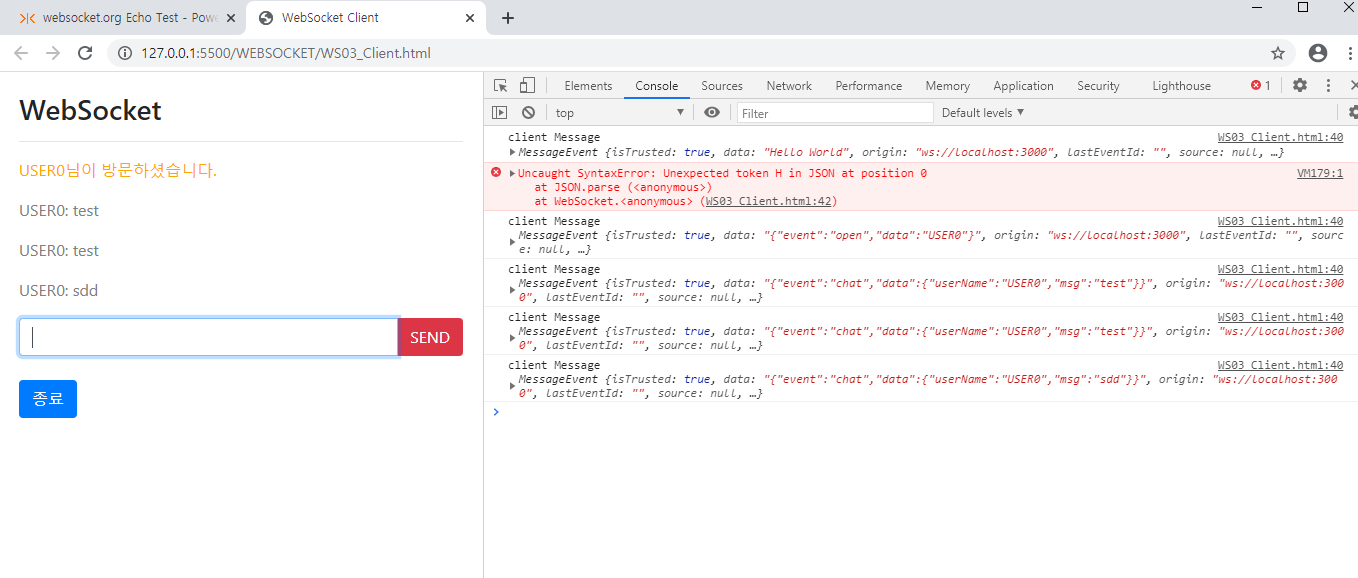Open the Elements panel tab
1358x578 pixels.
pos(588,86)
